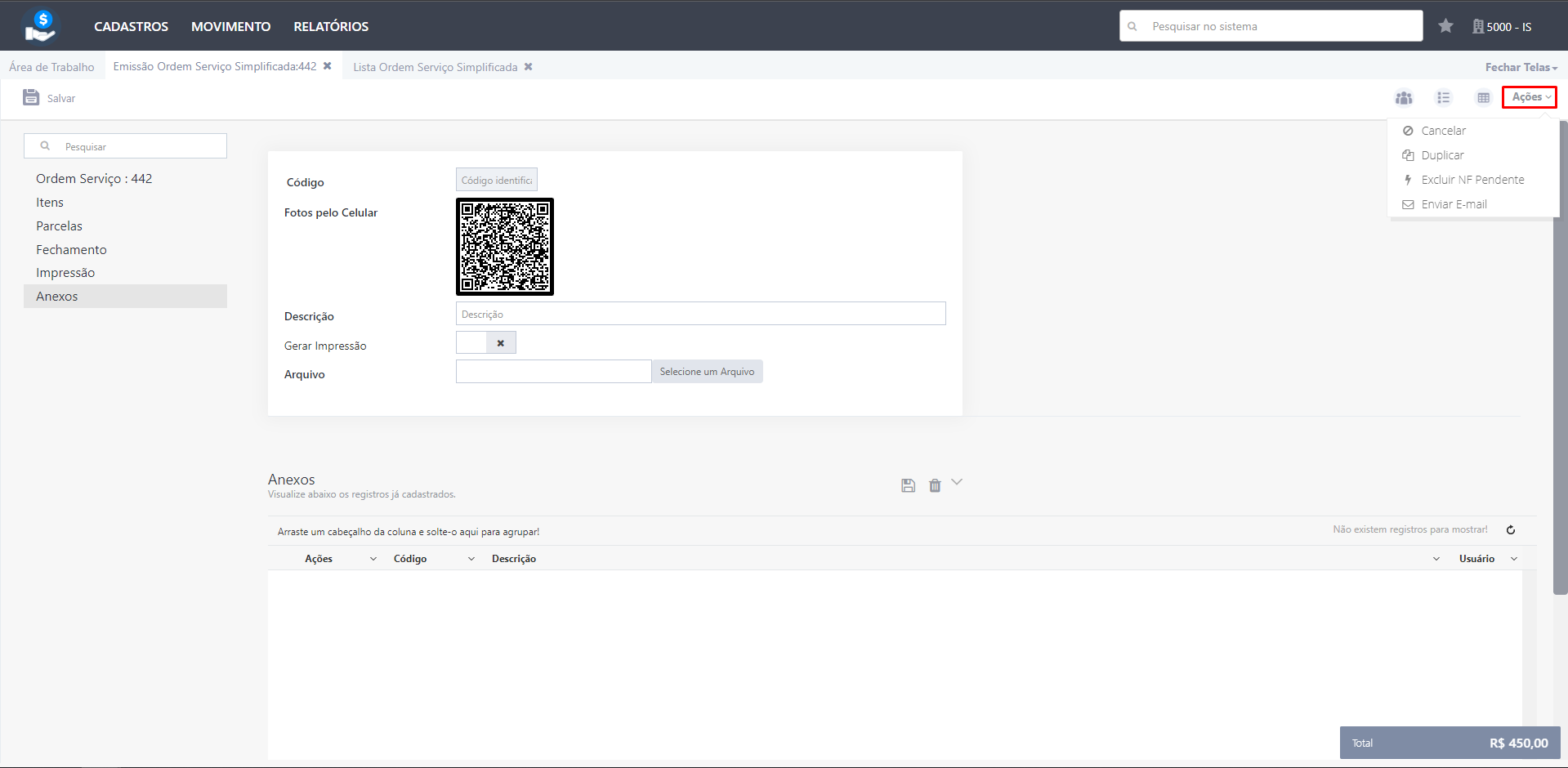
Task: Select Ordem Serviço : 442 in sidebar
Action: [94, 178]
